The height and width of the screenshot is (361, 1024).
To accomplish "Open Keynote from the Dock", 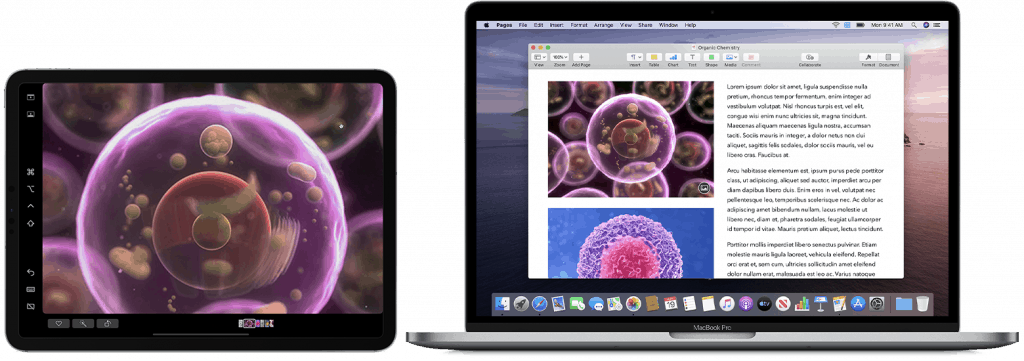I will pyautogui.click(x=820, y=304).
